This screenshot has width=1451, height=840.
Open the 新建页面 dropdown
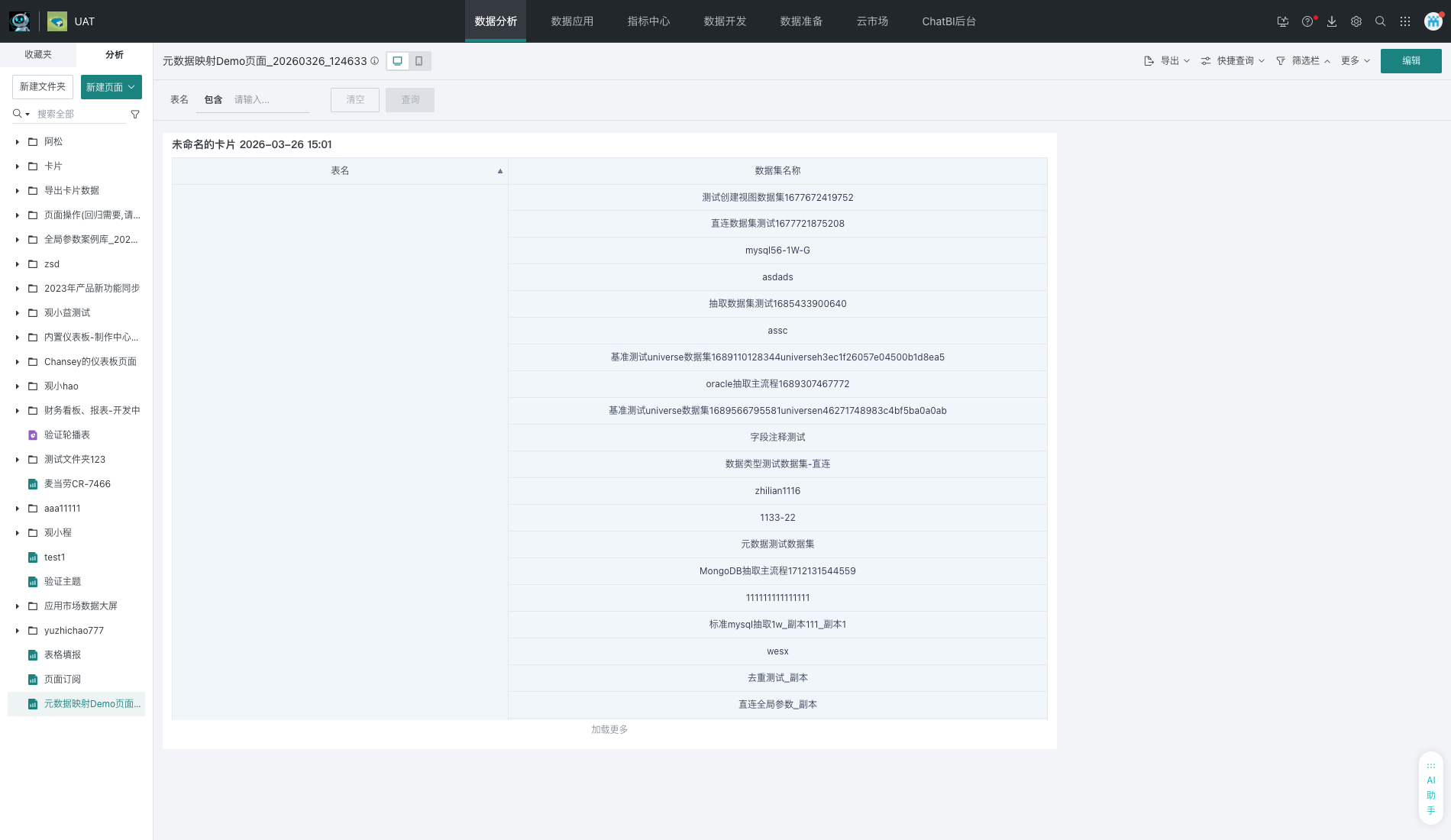point(111,87)
